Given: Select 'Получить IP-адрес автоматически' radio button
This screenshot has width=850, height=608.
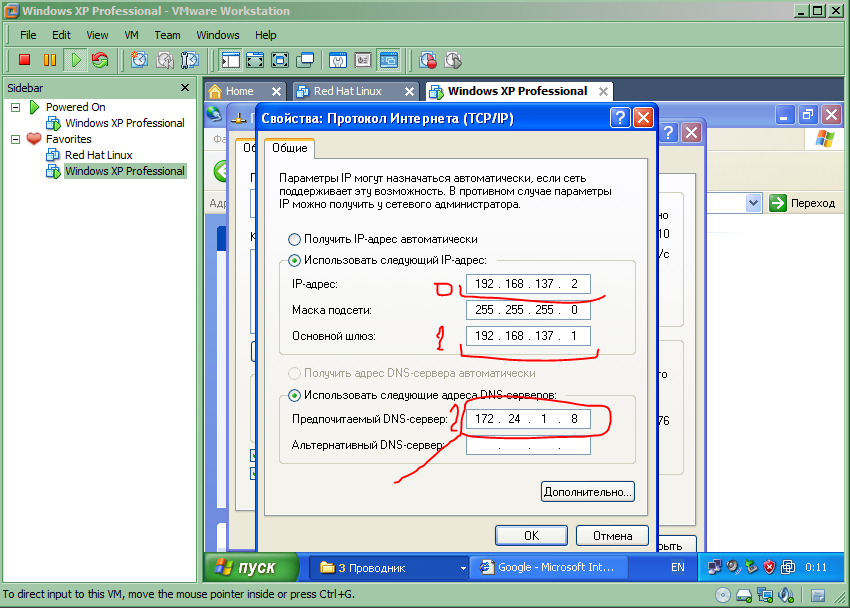Looking at the screenshot, I should (x=294, y=239).
